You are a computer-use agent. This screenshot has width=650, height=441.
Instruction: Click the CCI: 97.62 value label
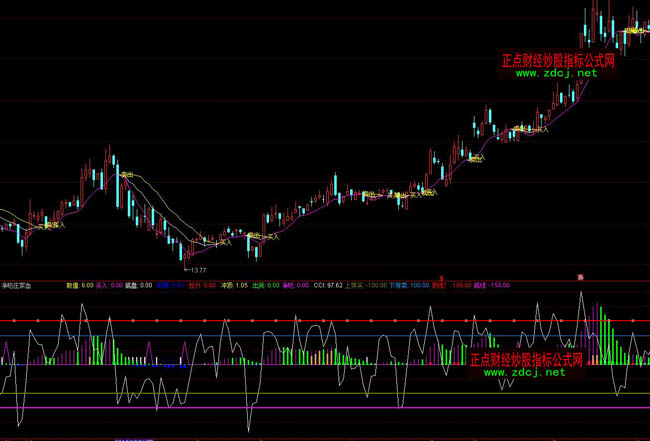pos(328,285)
